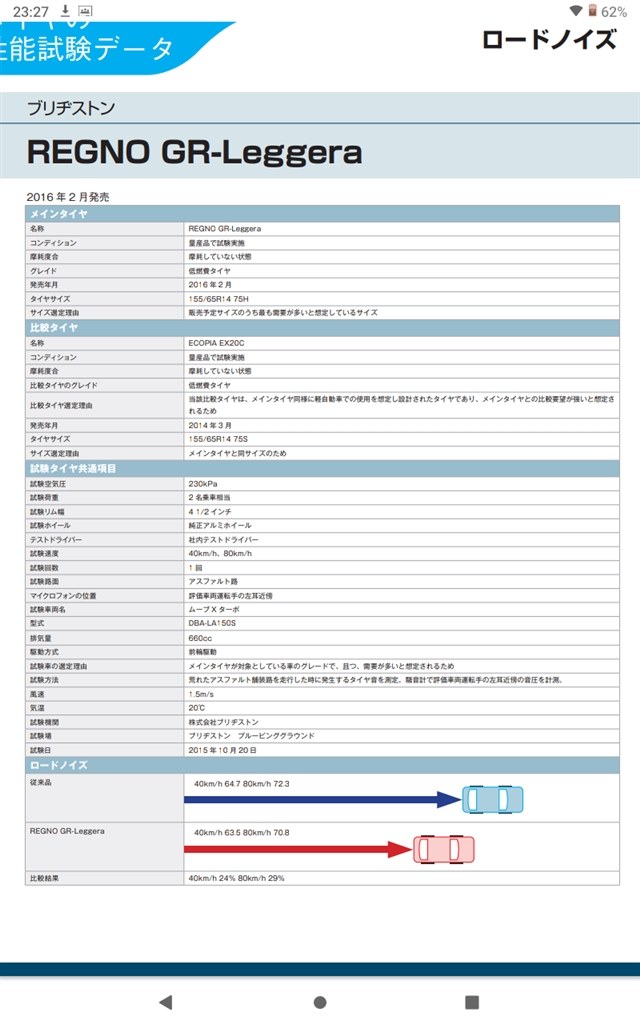Tap the 排気量 row label

pos(40,638)
